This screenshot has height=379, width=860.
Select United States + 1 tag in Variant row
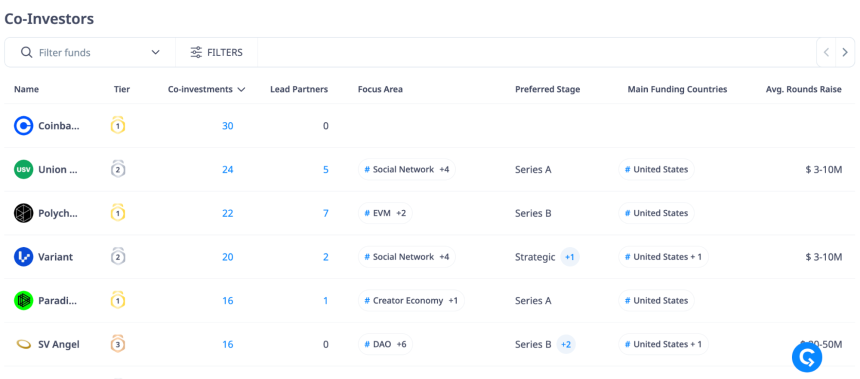coord(664,257)
